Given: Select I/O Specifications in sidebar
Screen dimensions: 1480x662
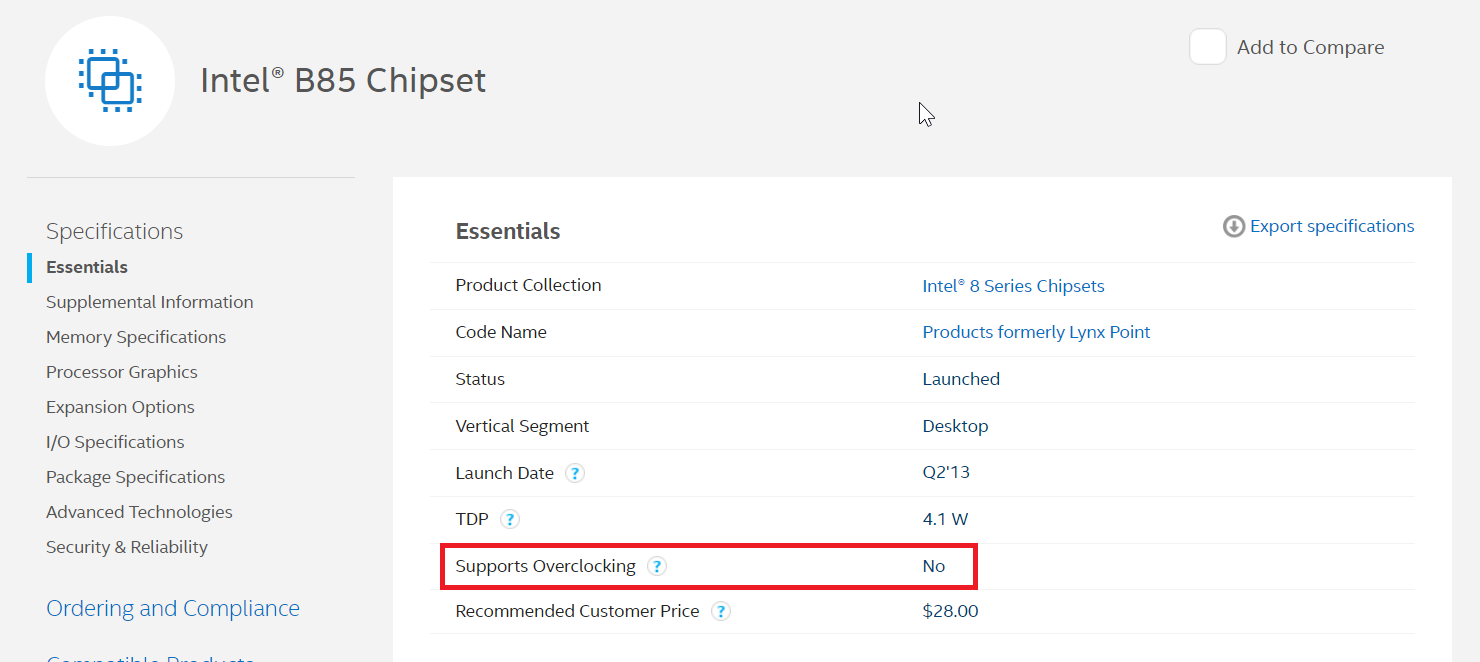Looking at the screenshot, I should pos(115,442).
